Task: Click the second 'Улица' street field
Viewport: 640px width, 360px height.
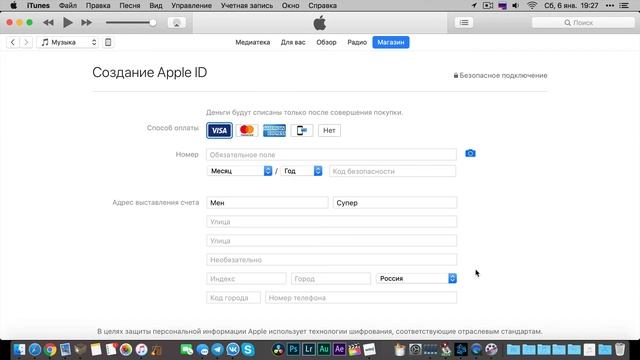Action: 331,241
